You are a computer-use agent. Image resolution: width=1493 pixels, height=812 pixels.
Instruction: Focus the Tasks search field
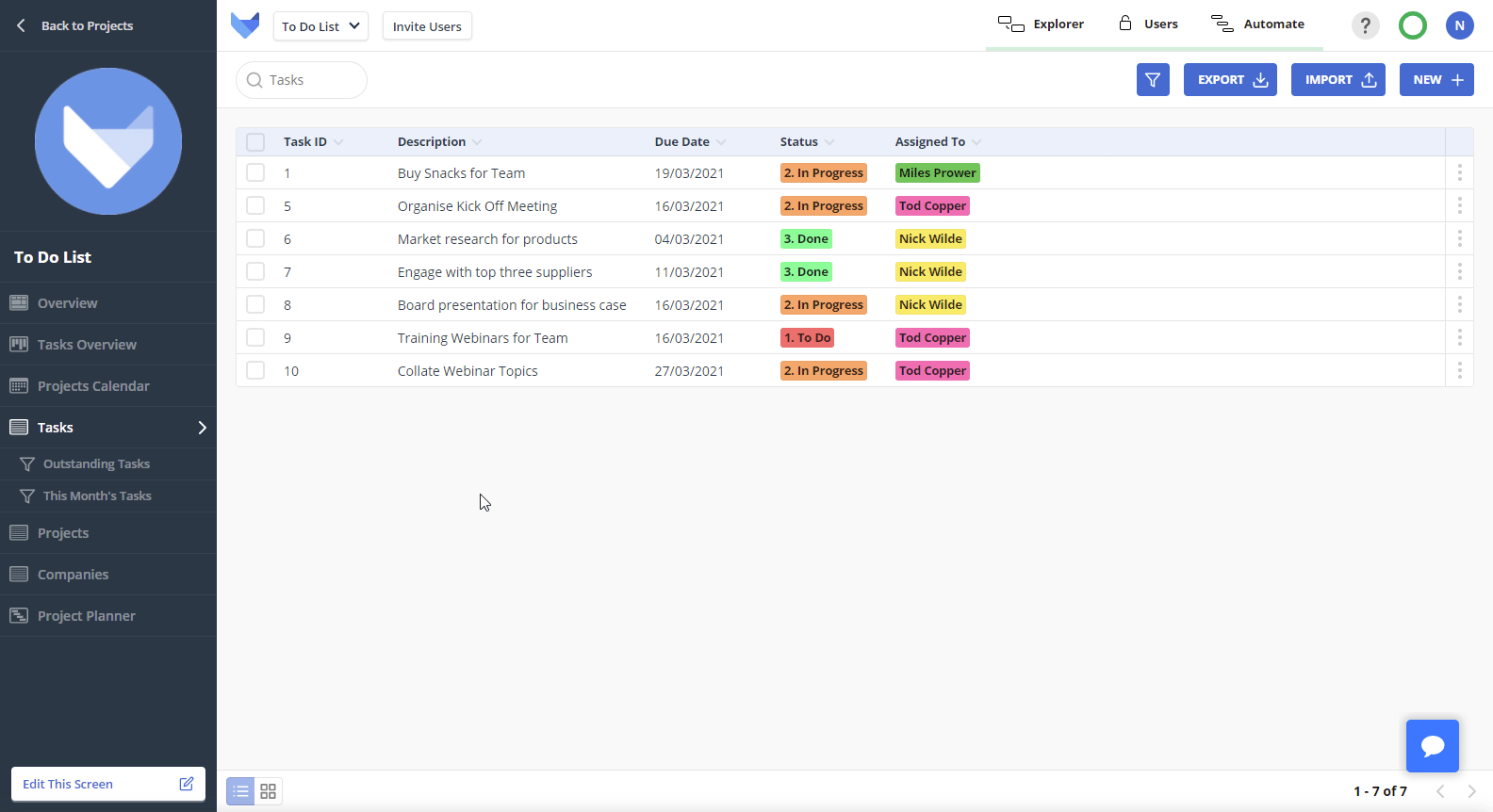(x=302, y=80)
